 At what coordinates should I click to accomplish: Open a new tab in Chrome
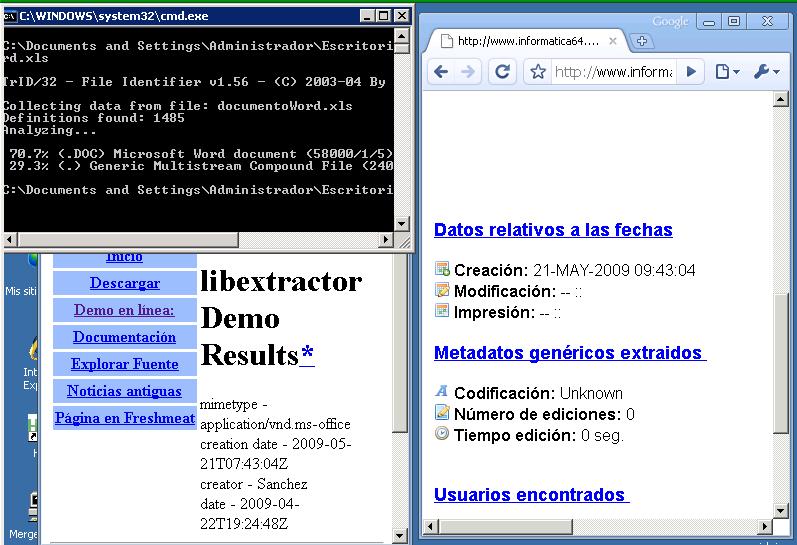tap(641, 41)
